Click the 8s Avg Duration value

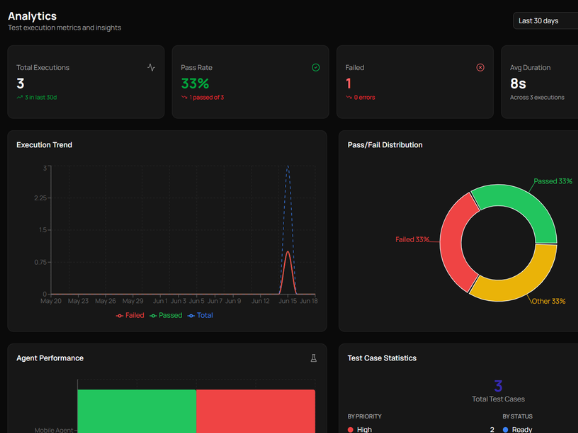[518, 84]
